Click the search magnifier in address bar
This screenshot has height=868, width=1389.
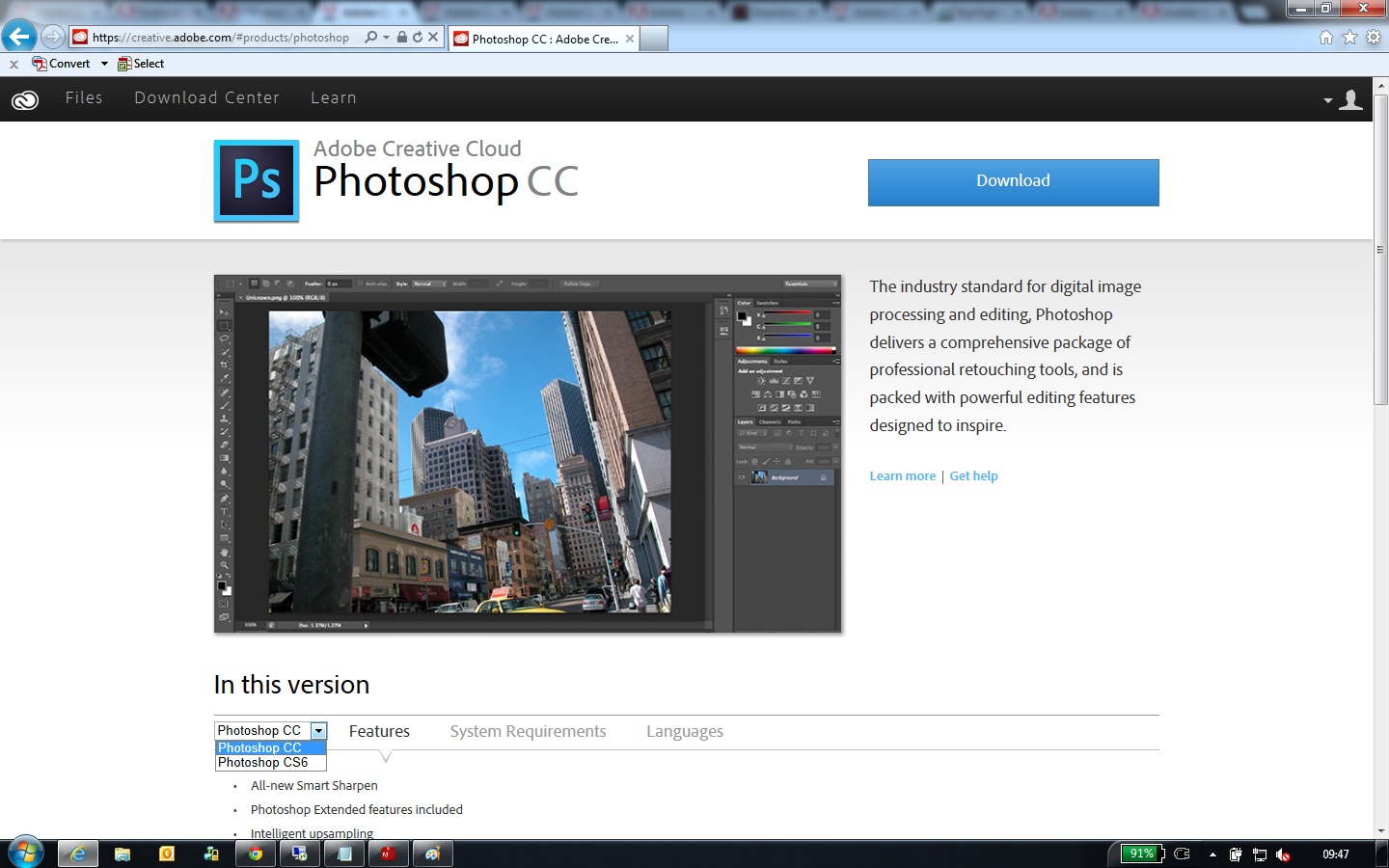pyautogui.click(x=371, y=38)
